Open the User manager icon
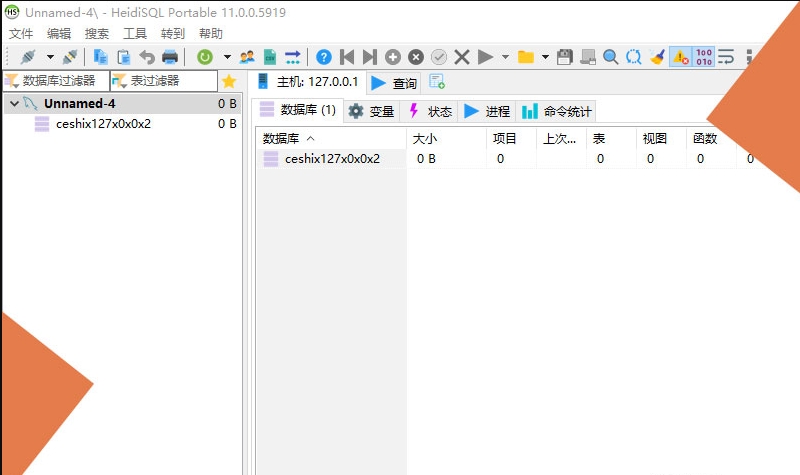Image resolution: width=800 pixels, height=475 pixels. click(247, 57)
